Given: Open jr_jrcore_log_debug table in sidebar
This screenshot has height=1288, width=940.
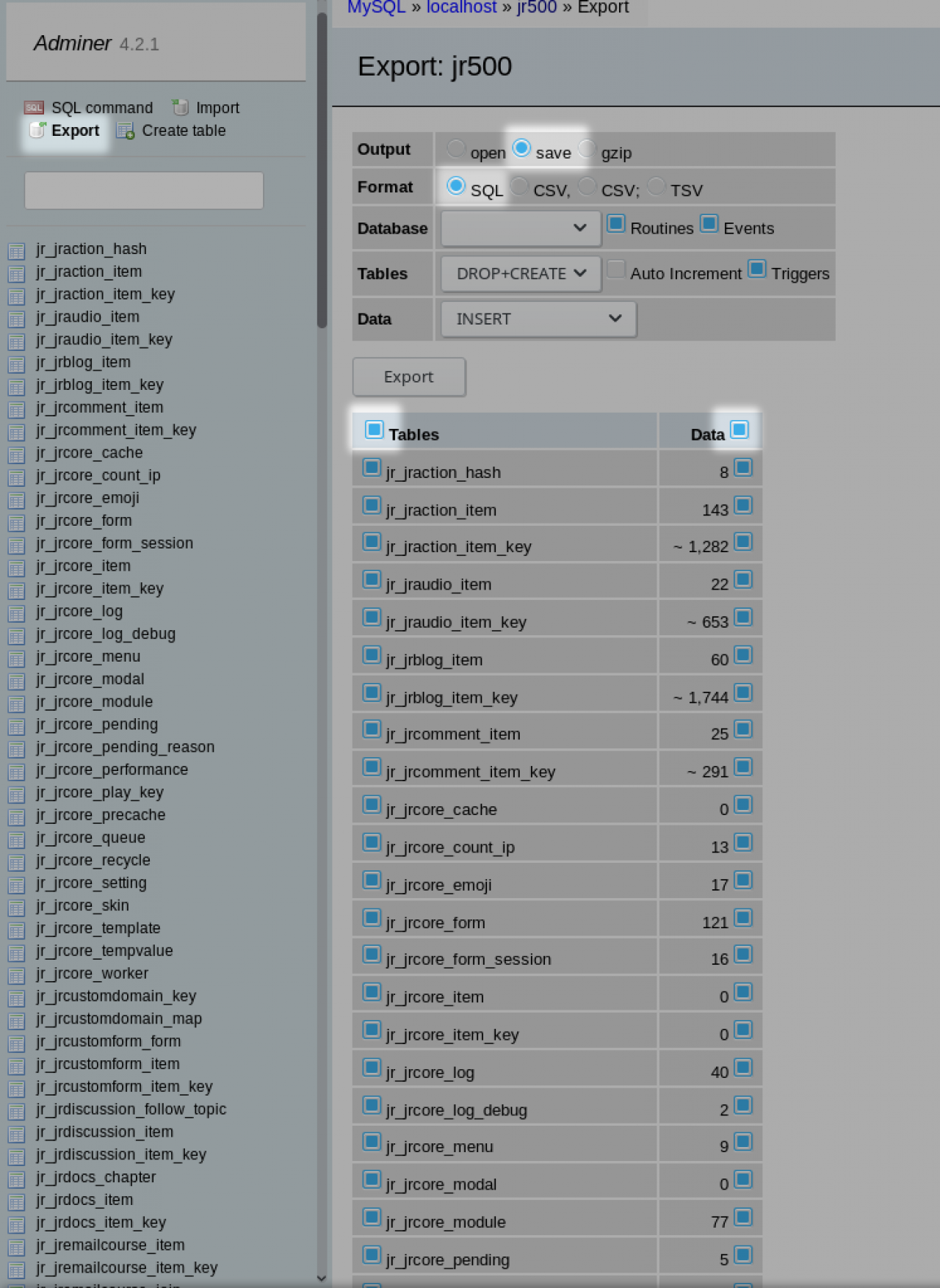Looking at the screenshot, I should [106, 634].
